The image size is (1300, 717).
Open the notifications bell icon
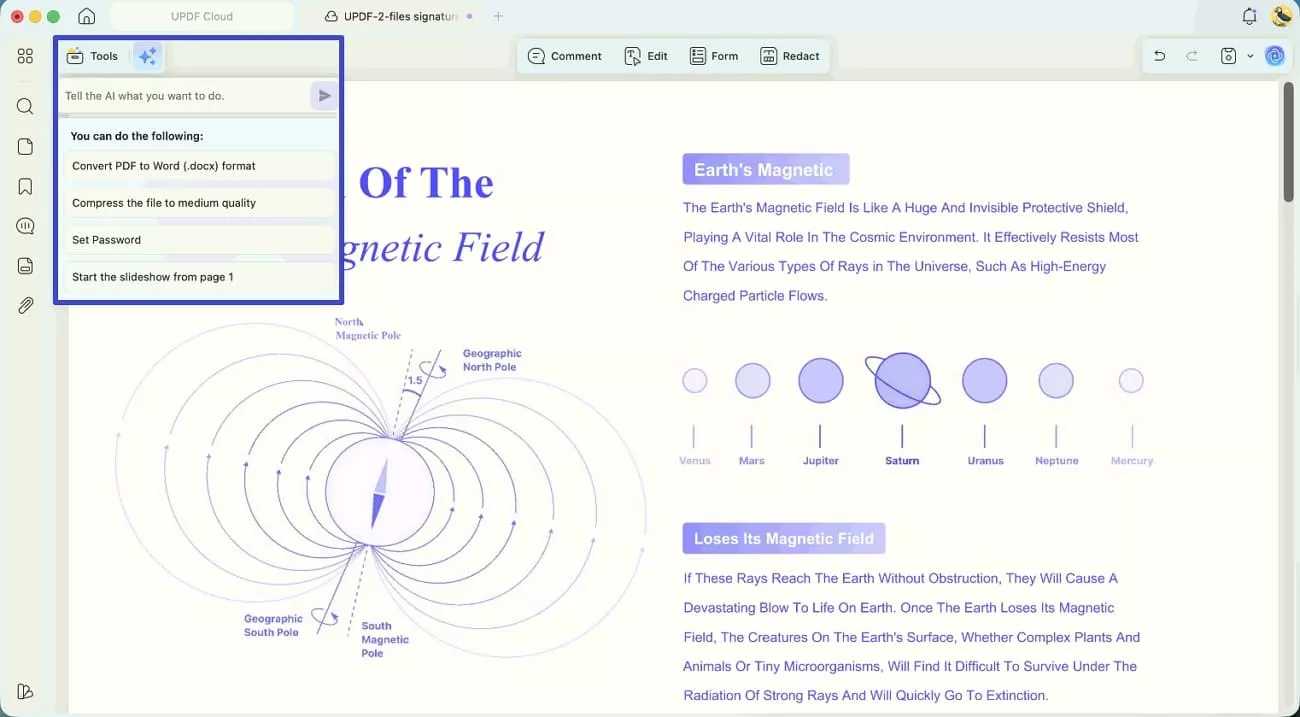click(1249, 16)
